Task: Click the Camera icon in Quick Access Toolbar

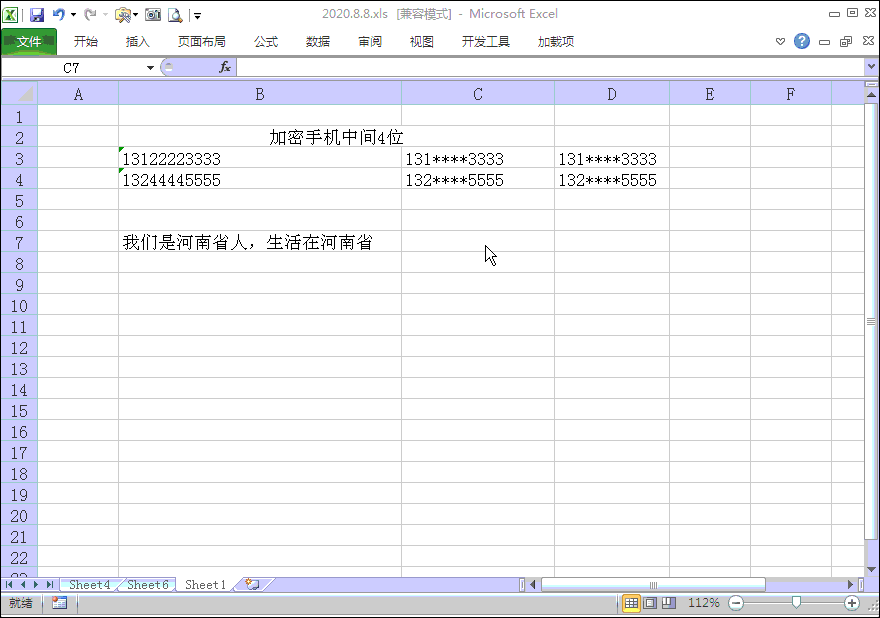Action: pos(152,15)
